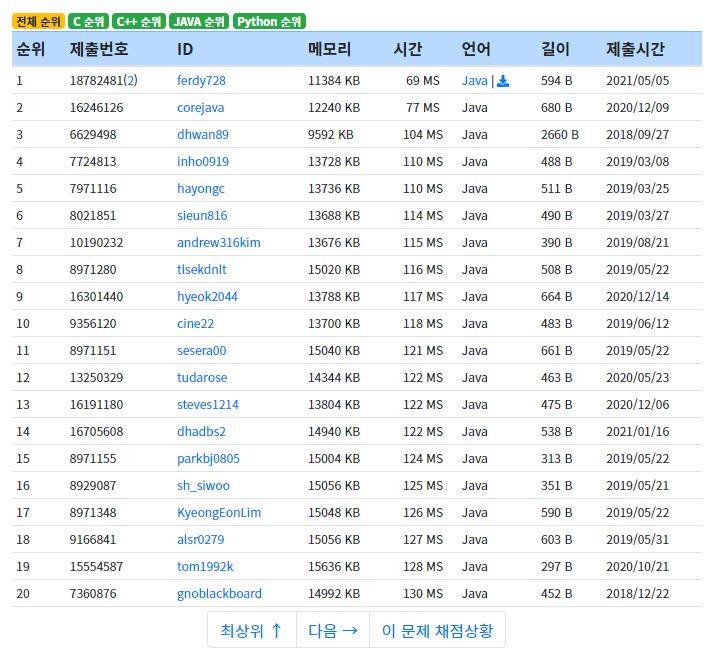This screenshot has height=651, width=718.
Task: Select the 전체 순위 tab
Action: coord(38,22)
